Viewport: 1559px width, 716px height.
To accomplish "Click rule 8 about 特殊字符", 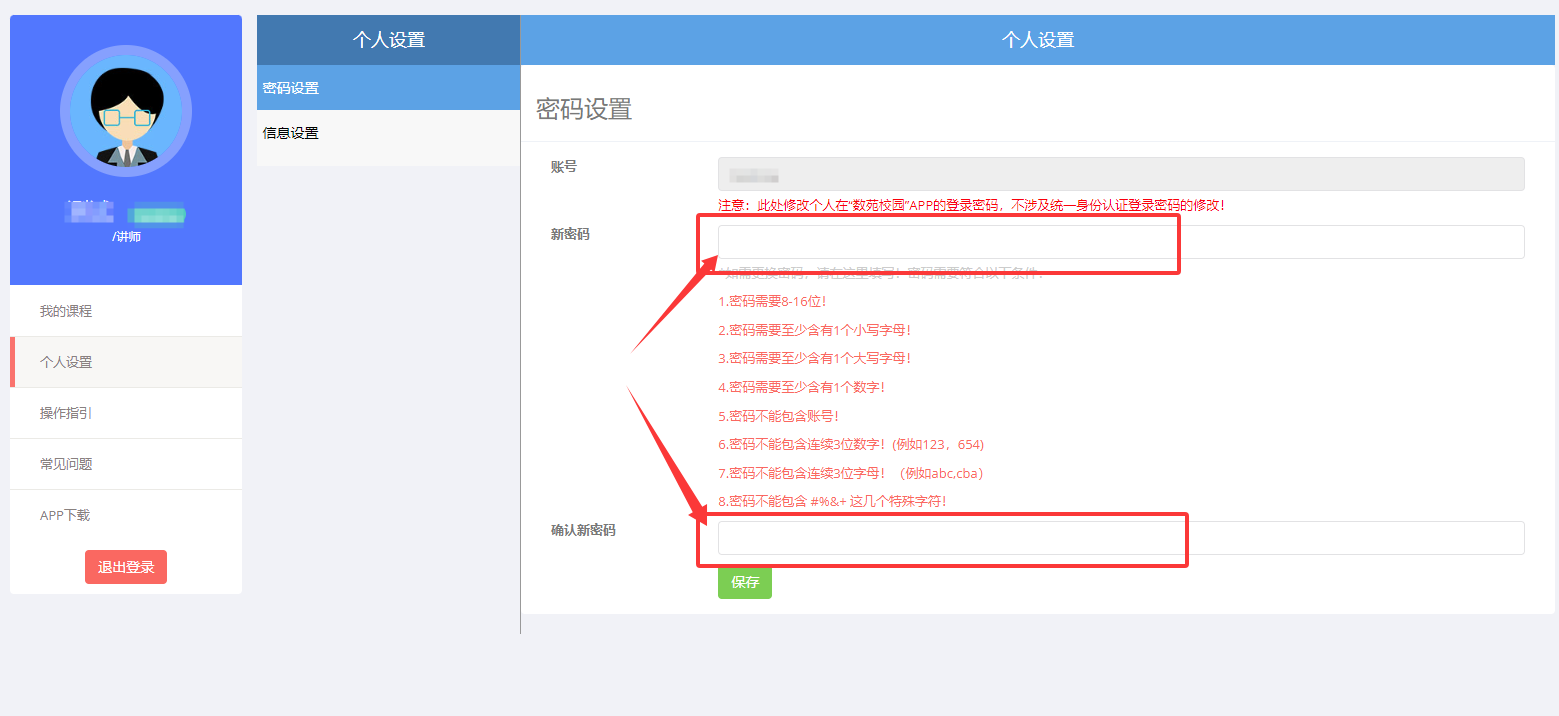I will 832,501.
